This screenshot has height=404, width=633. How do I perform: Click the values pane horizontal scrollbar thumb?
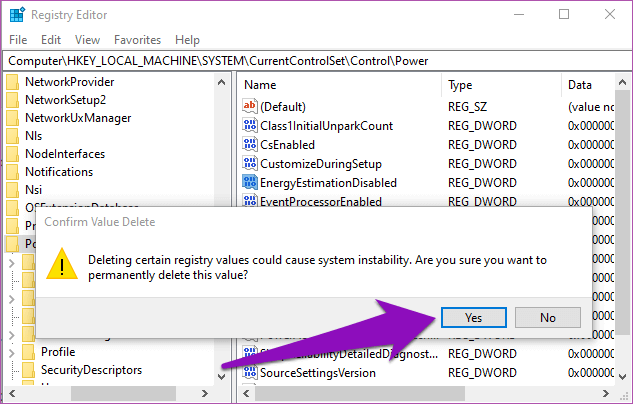tap(359, 393)
